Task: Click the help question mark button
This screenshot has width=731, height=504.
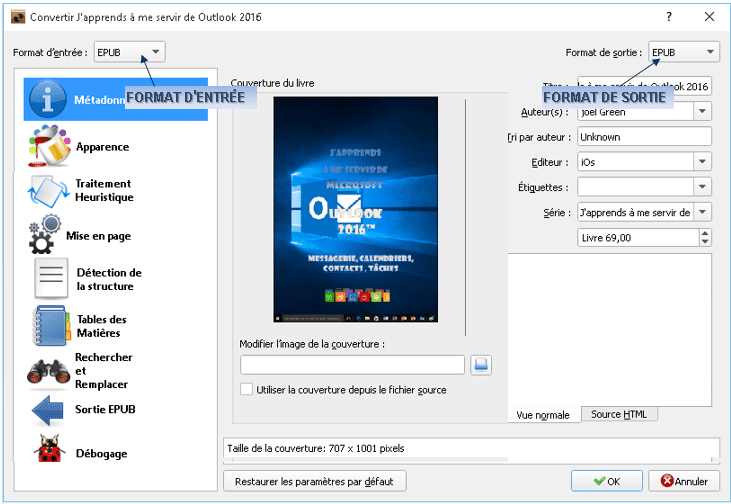Action: 669,17
